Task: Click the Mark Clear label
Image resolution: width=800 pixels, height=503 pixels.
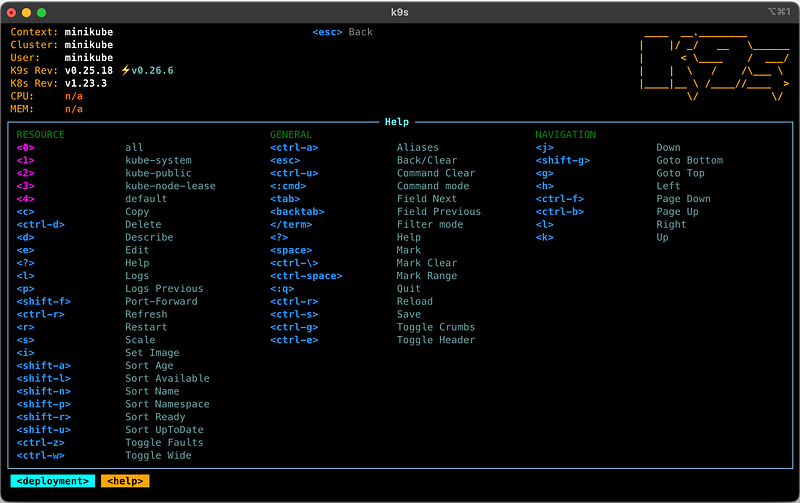Action: [x=427, y=263]
